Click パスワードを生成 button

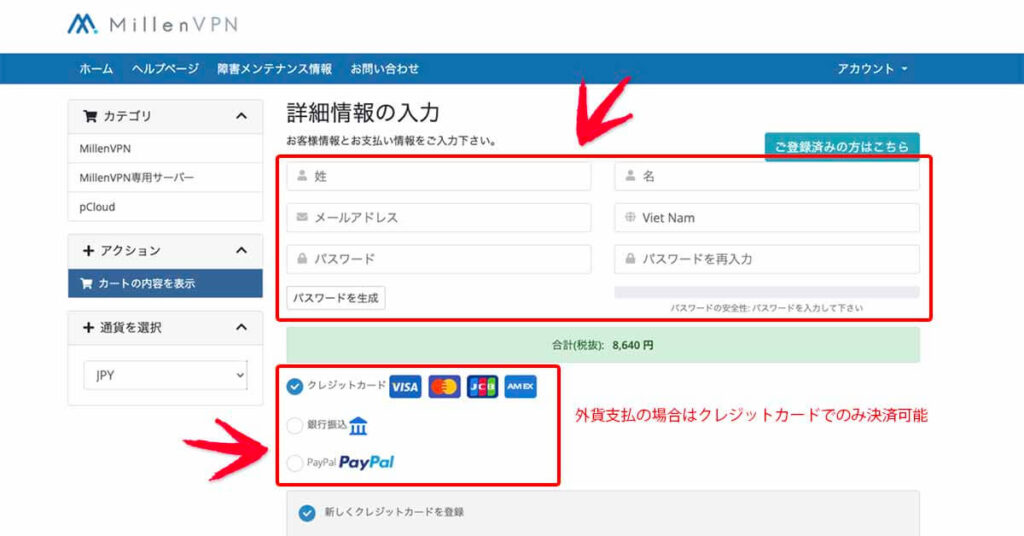pyautogui.click(x=336, y=298)
